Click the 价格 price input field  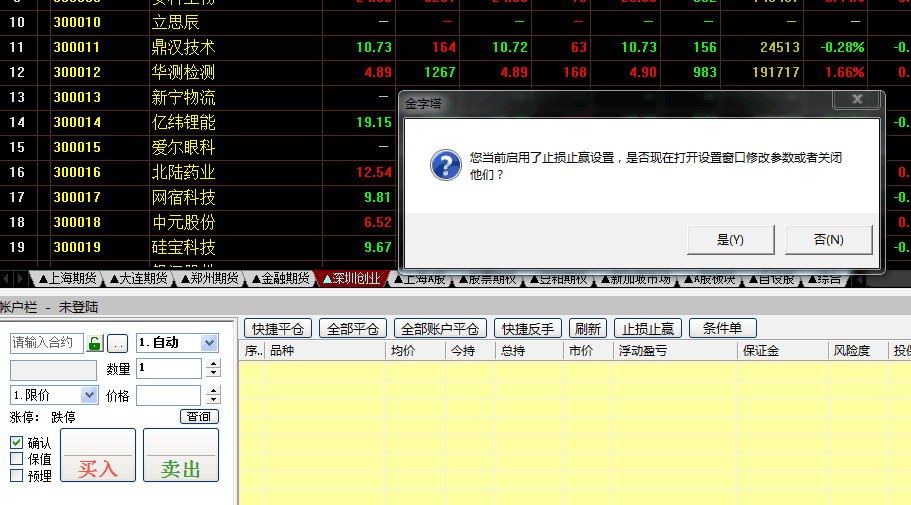click(168, 396)
